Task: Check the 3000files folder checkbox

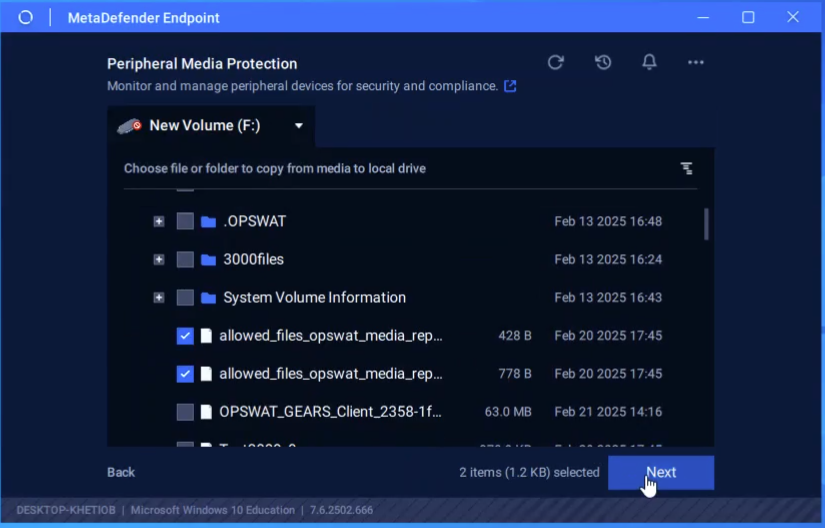Action: [x=185, y=259]
